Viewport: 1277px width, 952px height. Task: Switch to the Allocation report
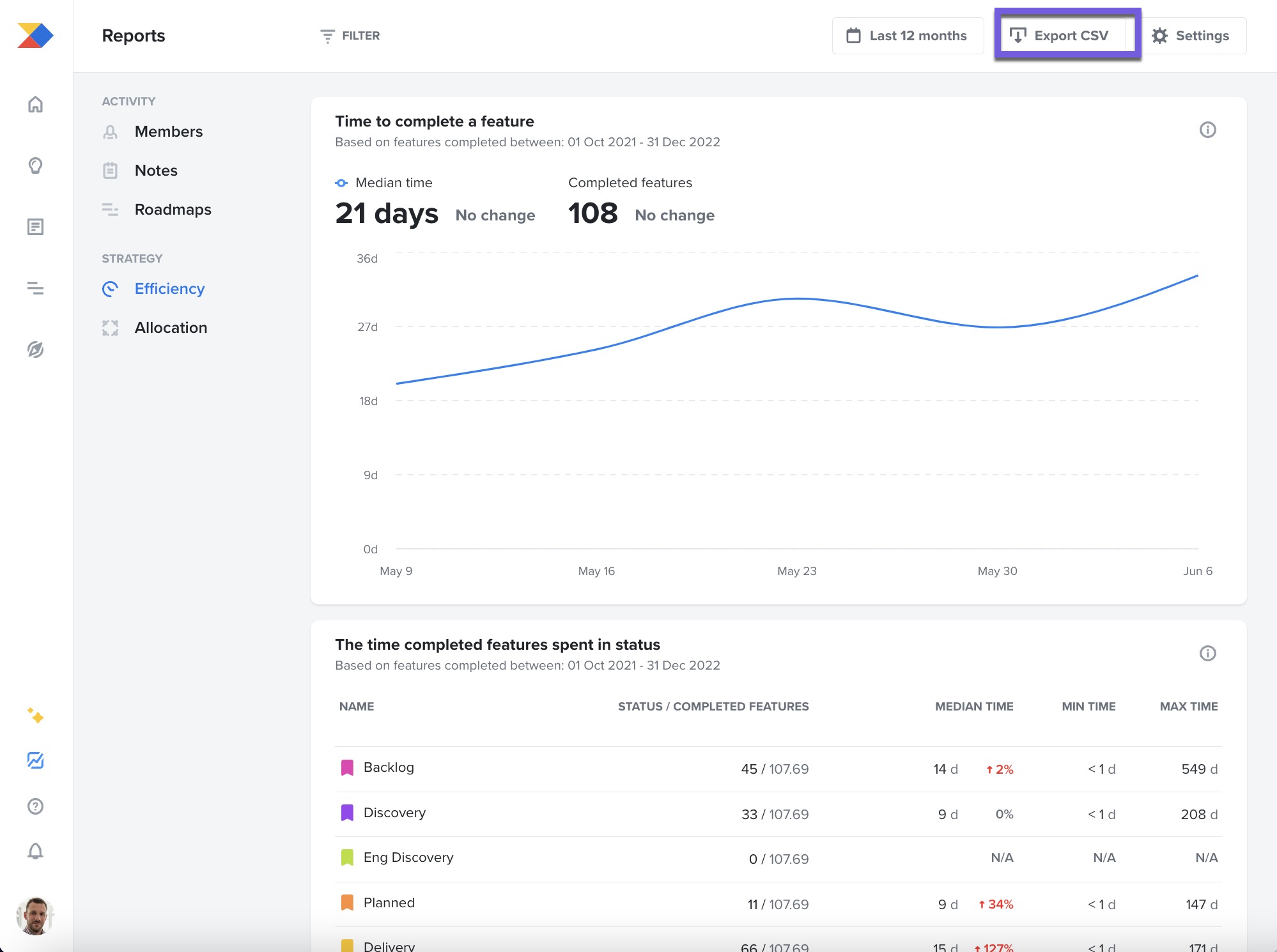click(x=170, y=328)
